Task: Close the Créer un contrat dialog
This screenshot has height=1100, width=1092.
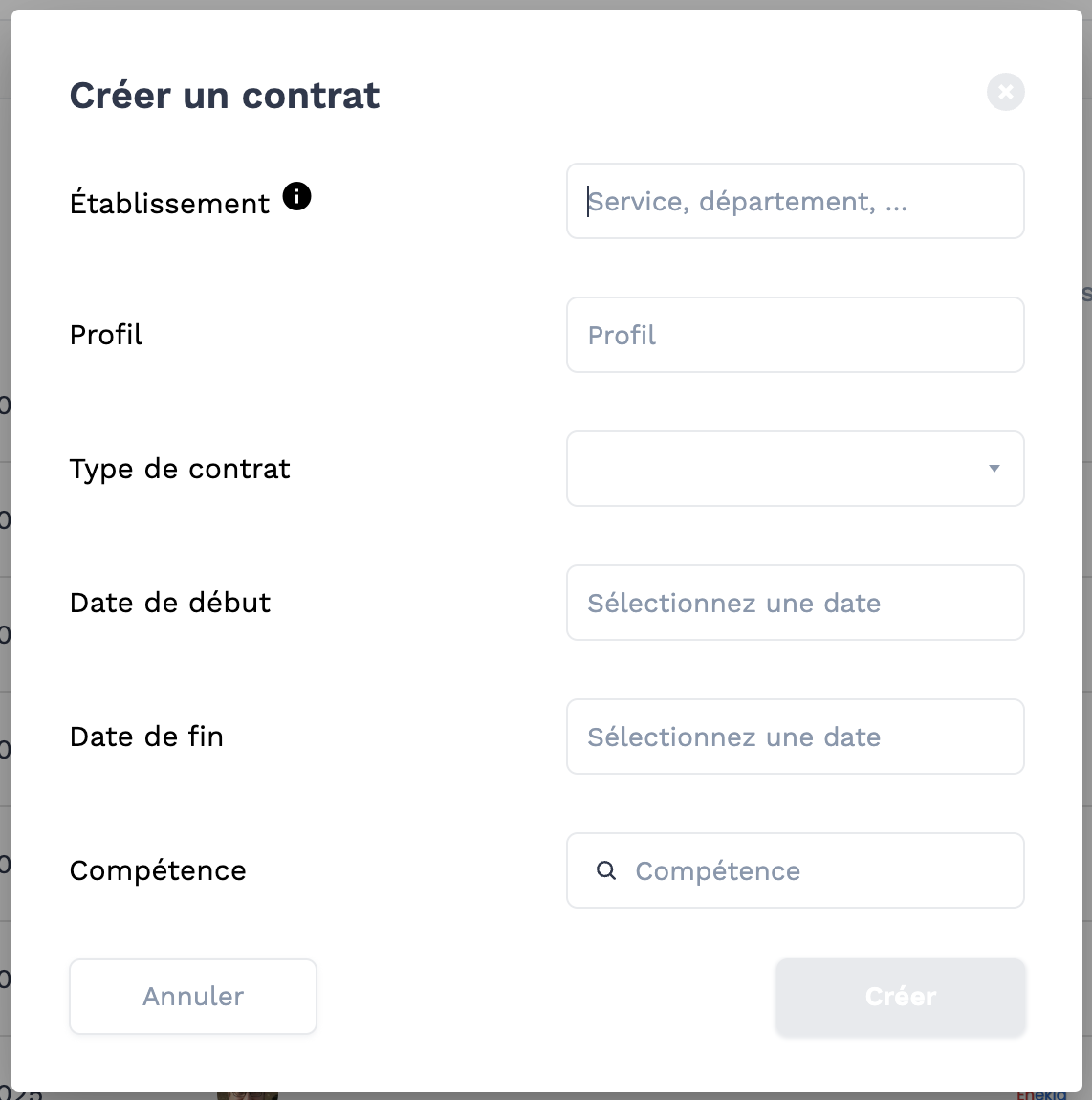Action: [x=1005, y=92]
